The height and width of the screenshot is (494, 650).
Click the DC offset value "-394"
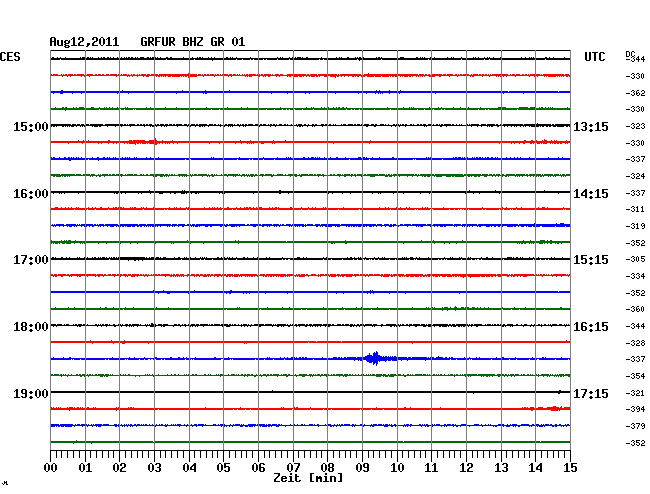(635, 409)
